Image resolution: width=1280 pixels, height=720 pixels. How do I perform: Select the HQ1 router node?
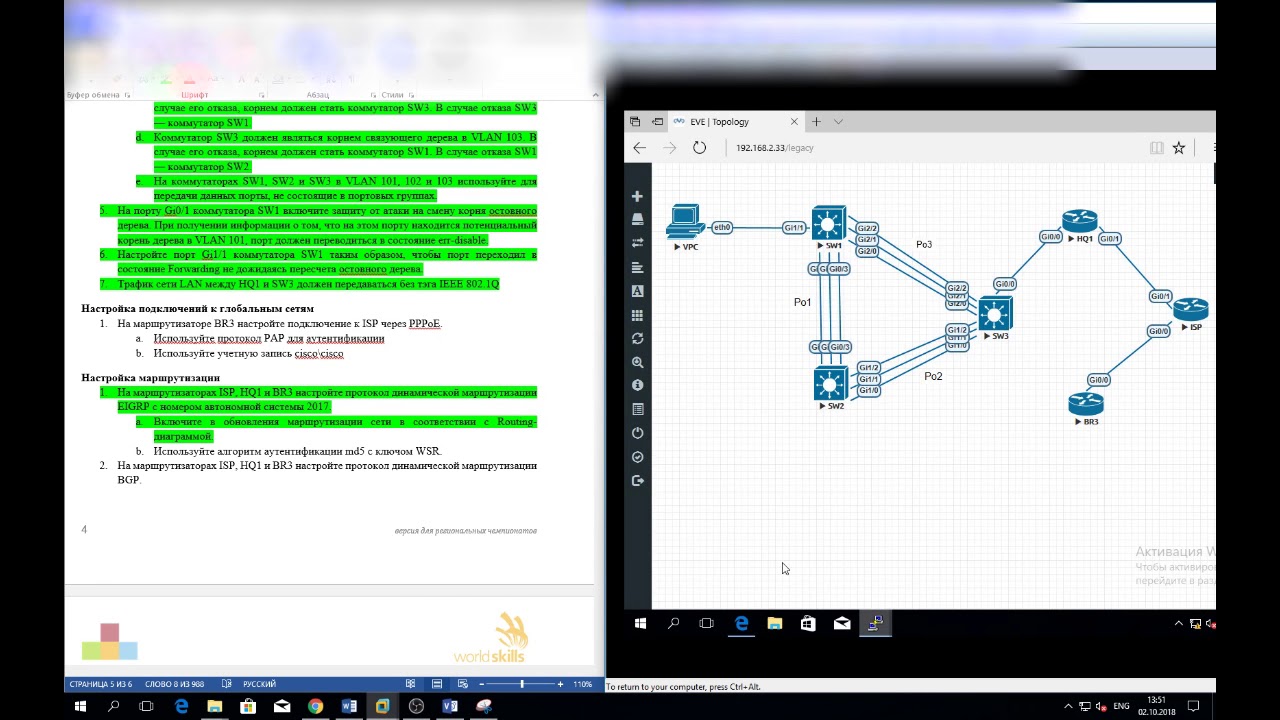1080,221
